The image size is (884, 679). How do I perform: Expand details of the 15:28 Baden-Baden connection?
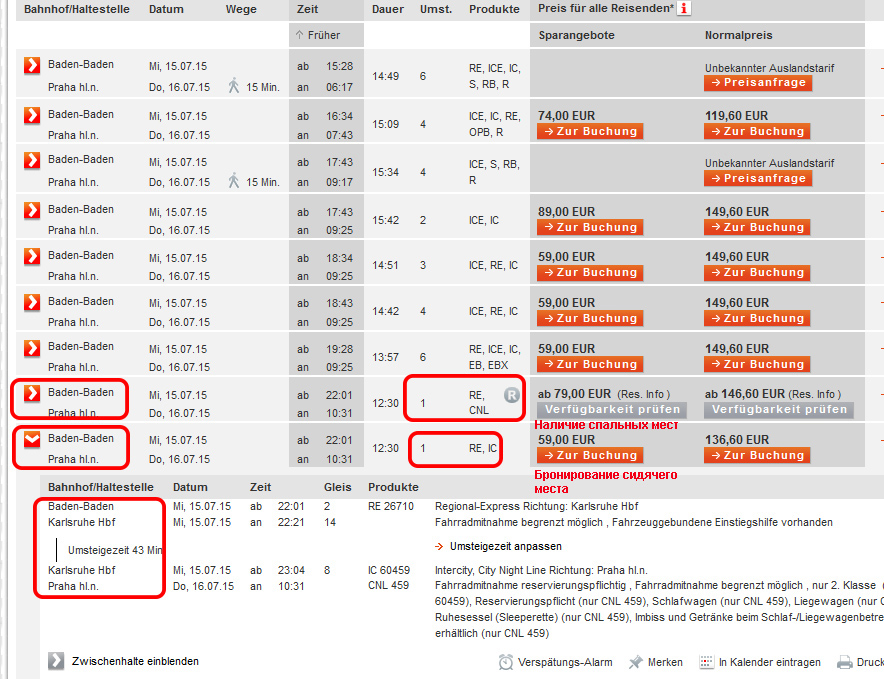click(32, 65)
